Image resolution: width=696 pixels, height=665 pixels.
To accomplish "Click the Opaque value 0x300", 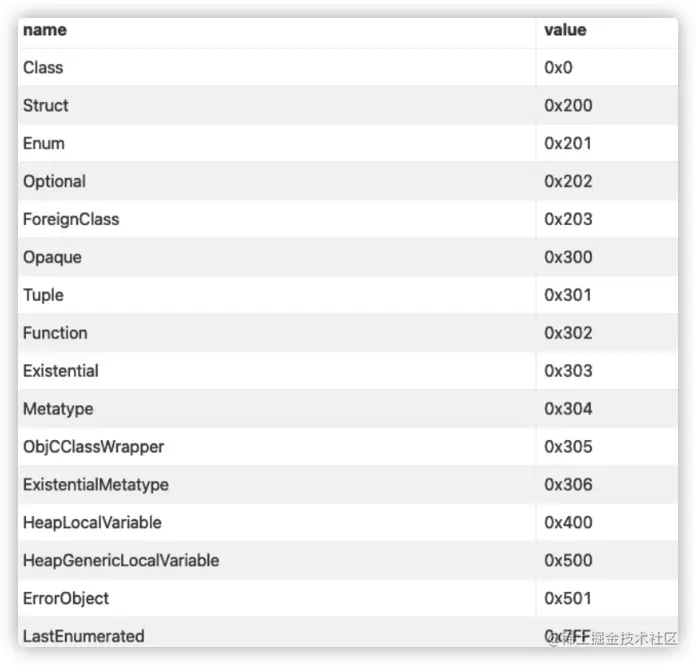I will (568, 258).
